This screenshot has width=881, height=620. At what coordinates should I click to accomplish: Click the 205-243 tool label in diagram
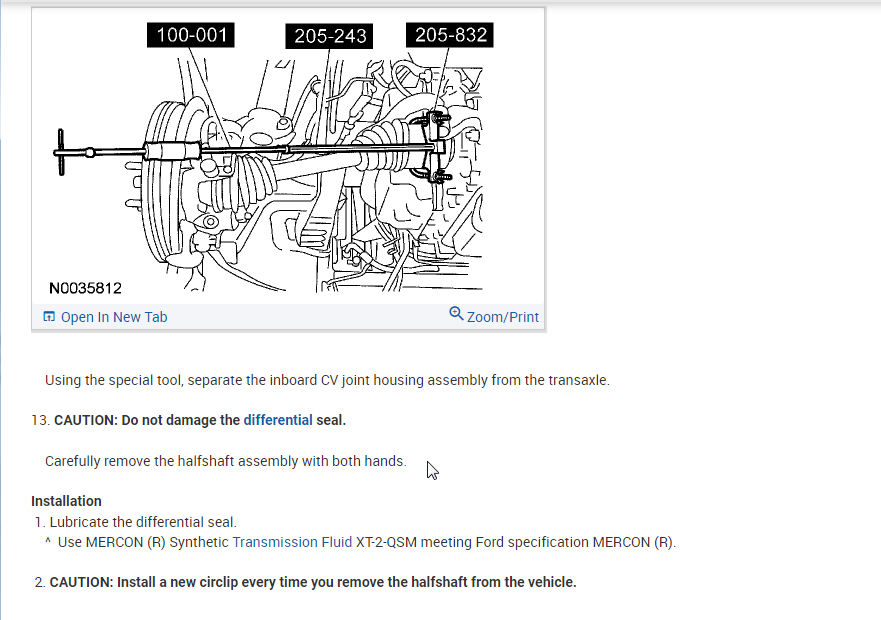(329, 36)
